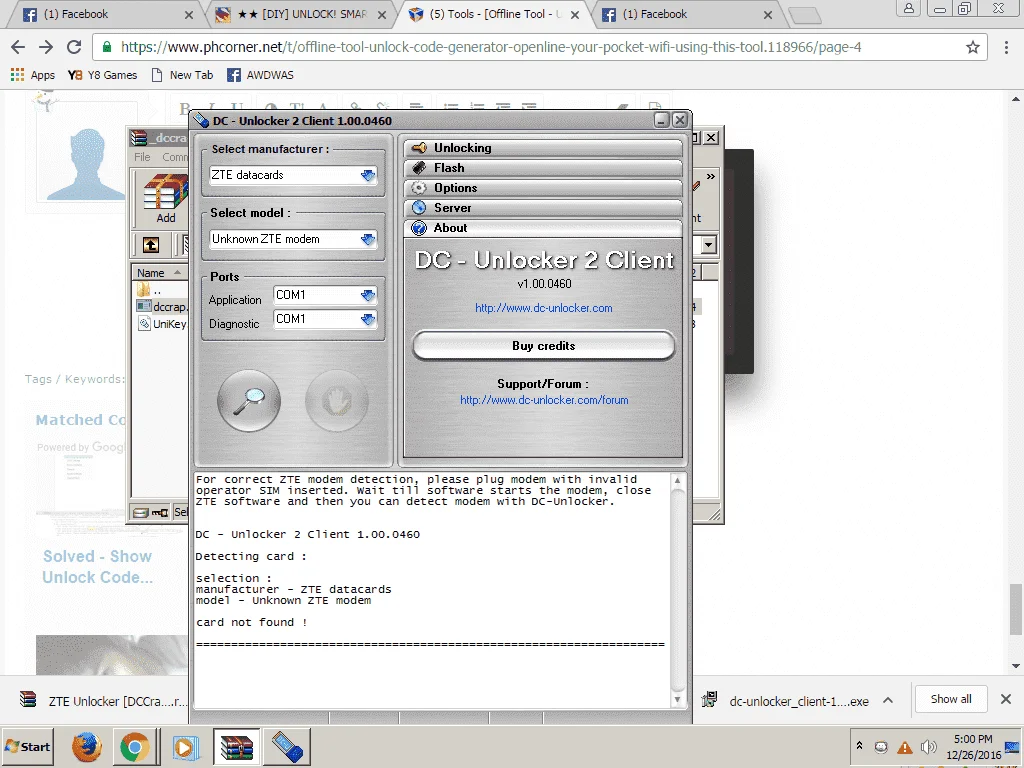Screen dimensions: 1024x768
Task: Close the DIY UNLOCK browser tab
Action: coord(382,15)
